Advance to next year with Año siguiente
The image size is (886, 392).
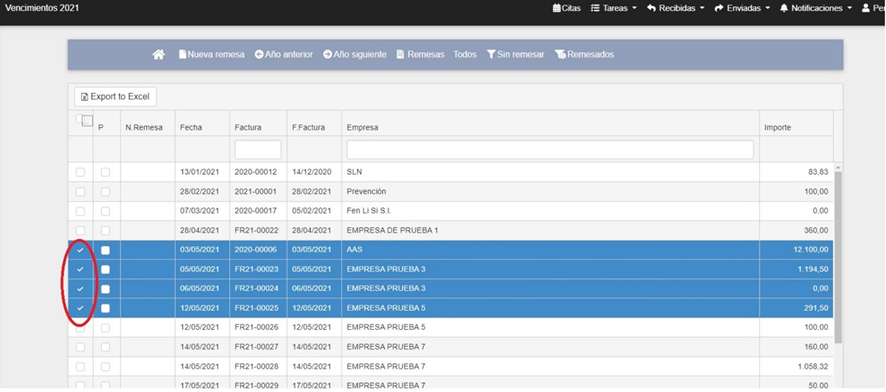355,55
